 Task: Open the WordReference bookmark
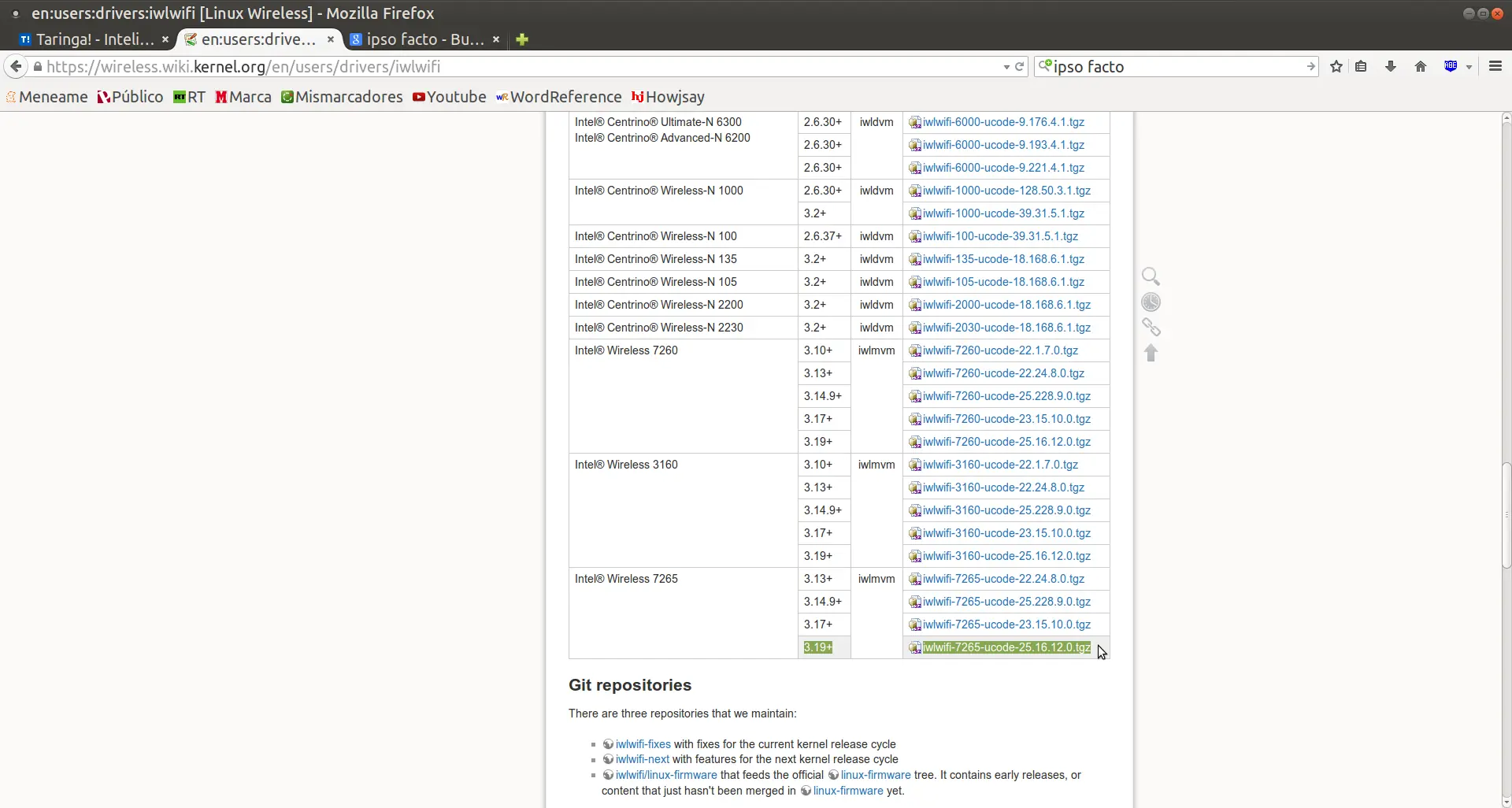coord(559,97)
